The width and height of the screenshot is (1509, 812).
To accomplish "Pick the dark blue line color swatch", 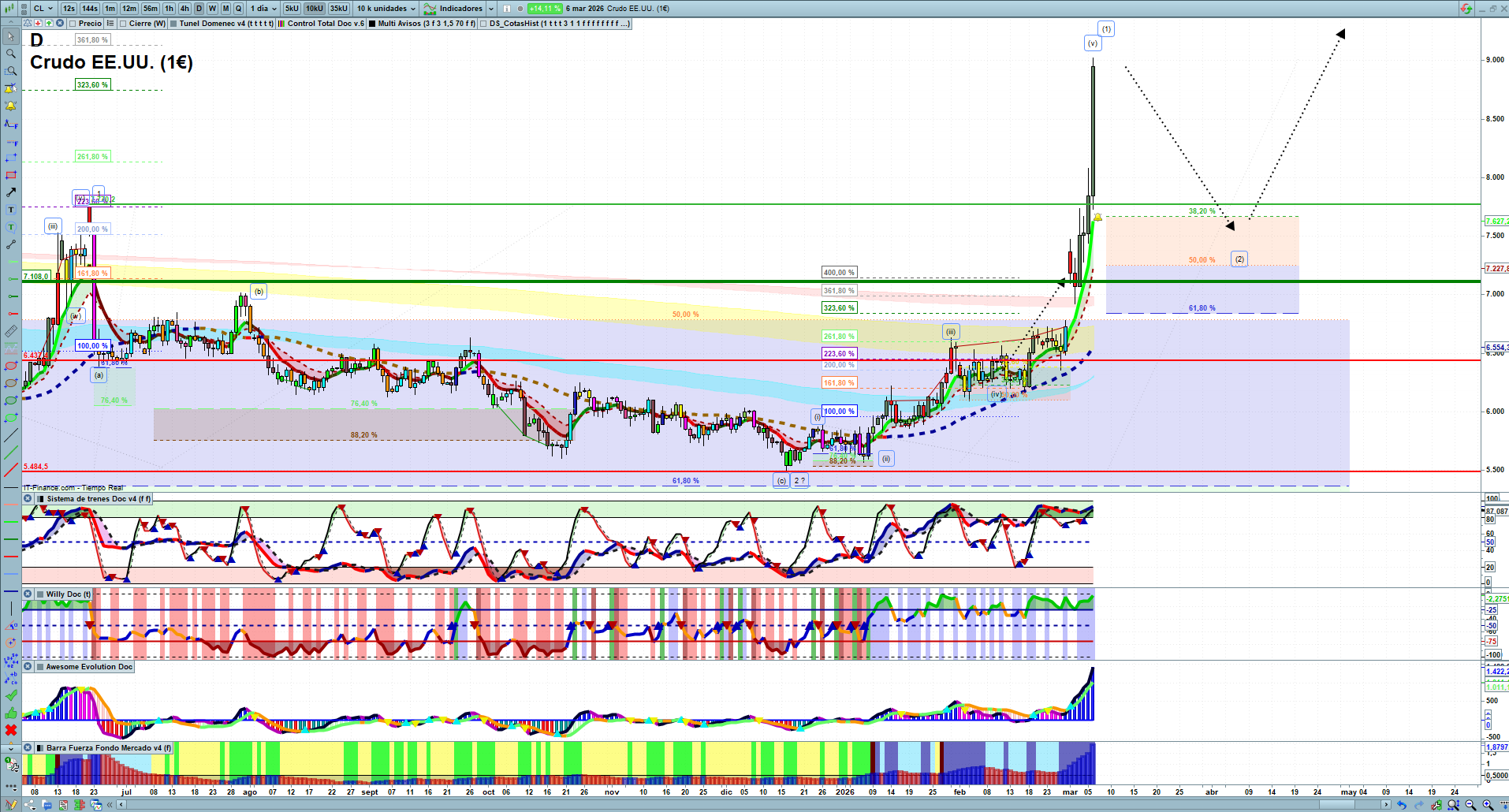I will click(11, 591).
